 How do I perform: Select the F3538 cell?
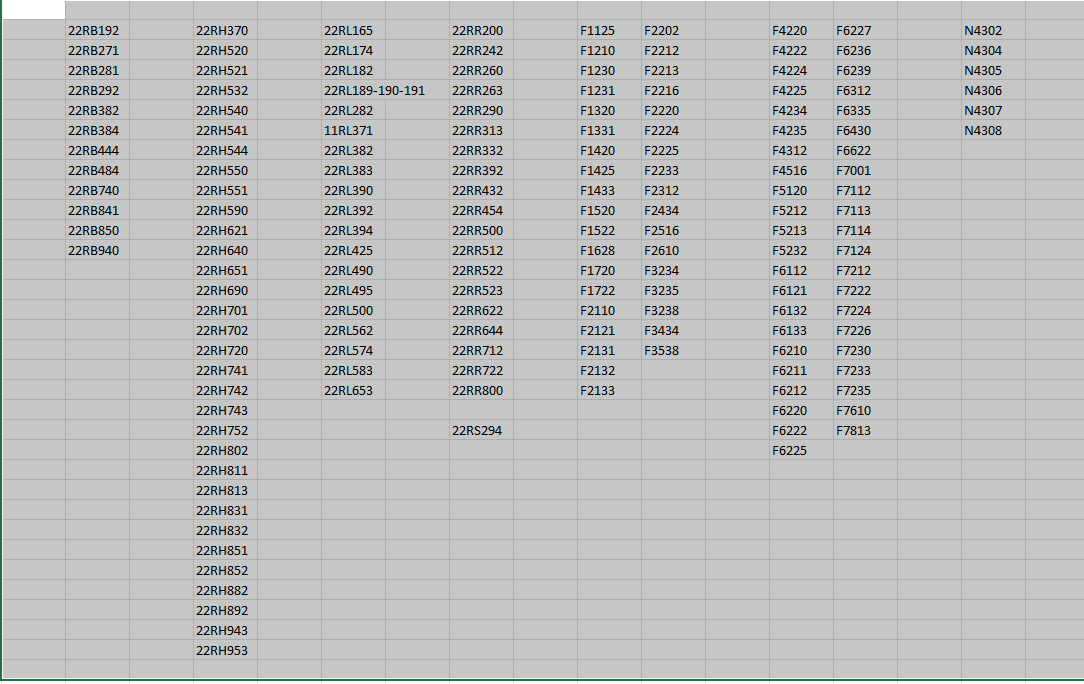662,351
